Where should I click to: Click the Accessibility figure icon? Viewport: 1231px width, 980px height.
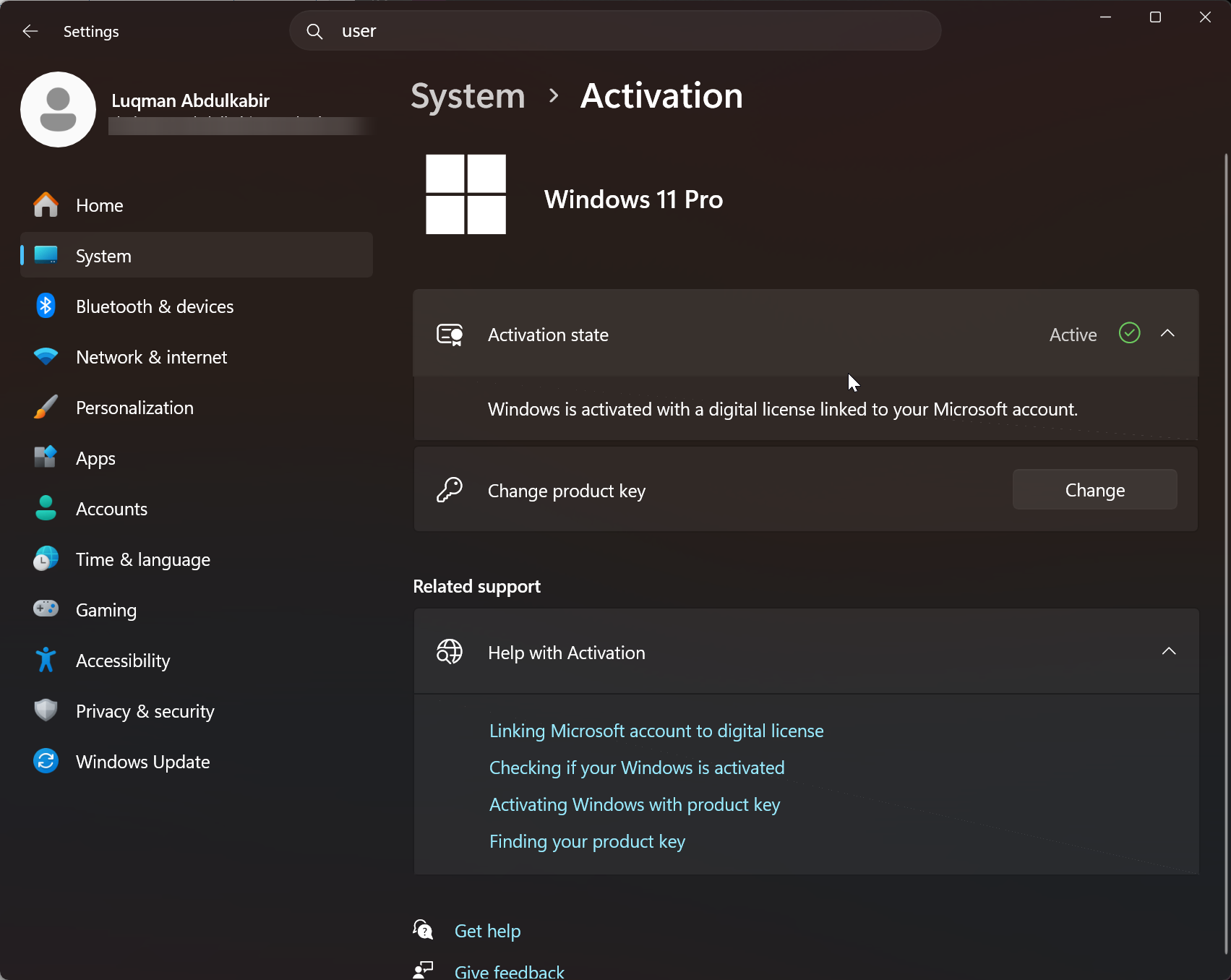click(x=46, y=660)
